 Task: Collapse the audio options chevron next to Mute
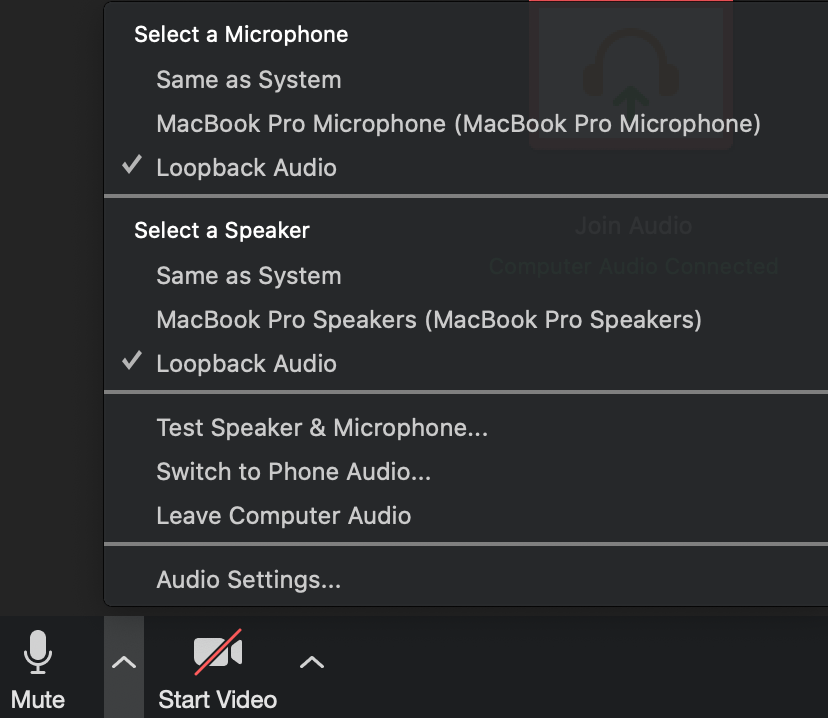(x=124, y=663)
